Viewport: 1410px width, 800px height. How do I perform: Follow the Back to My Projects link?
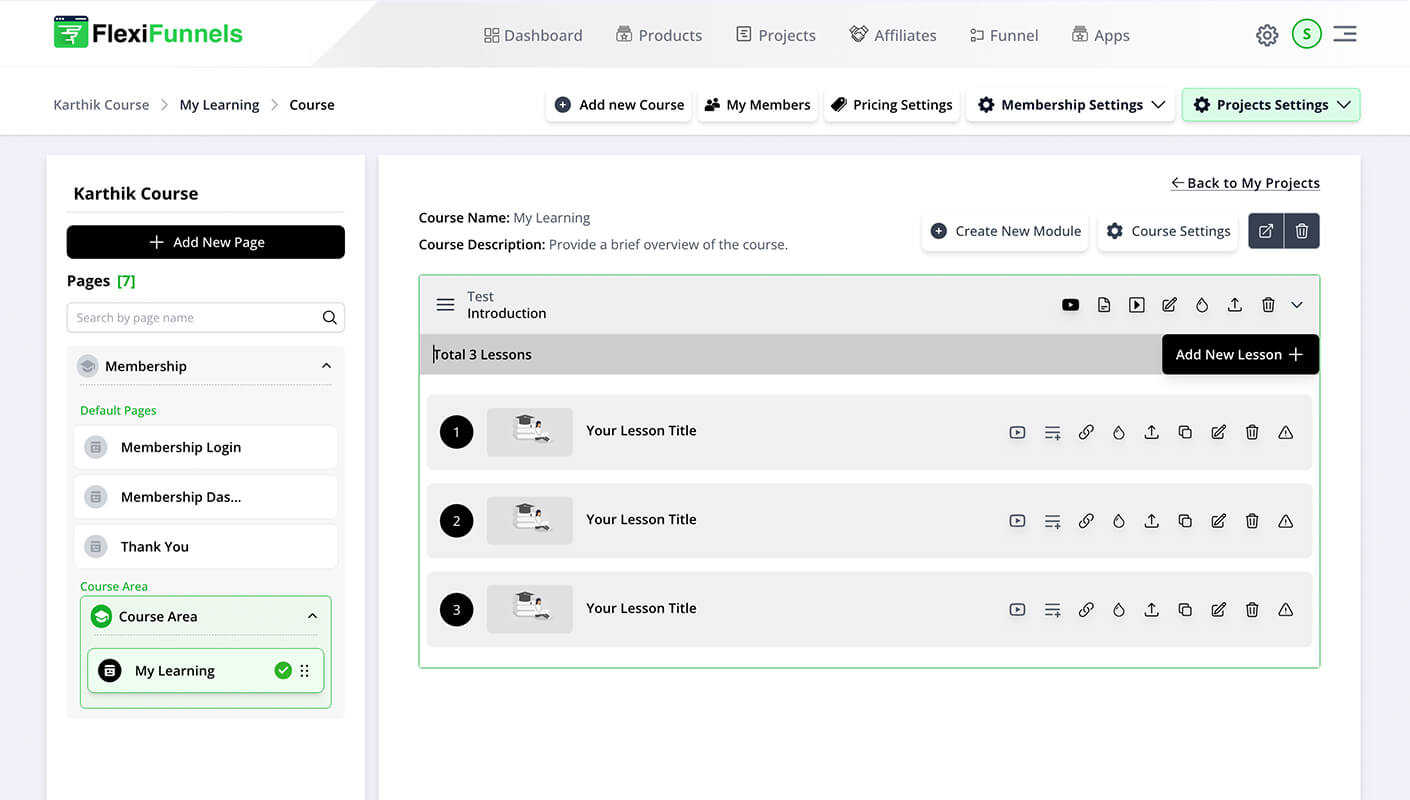pyautogui.click(x=1245, y=183)
